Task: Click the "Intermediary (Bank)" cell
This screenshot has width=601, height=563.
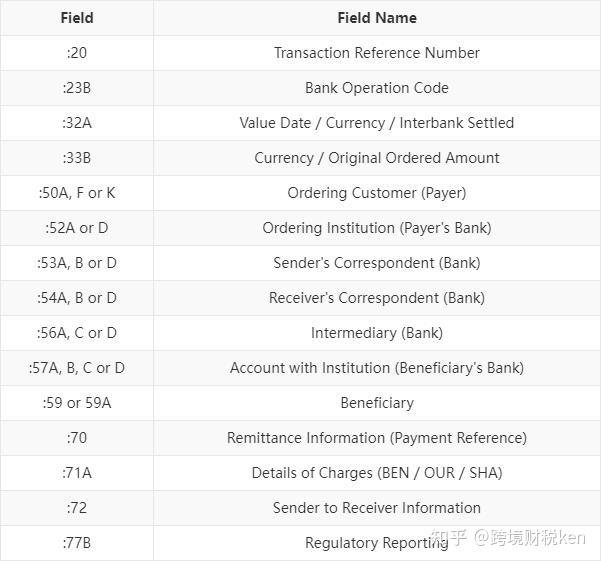Action: coord(377,333)
